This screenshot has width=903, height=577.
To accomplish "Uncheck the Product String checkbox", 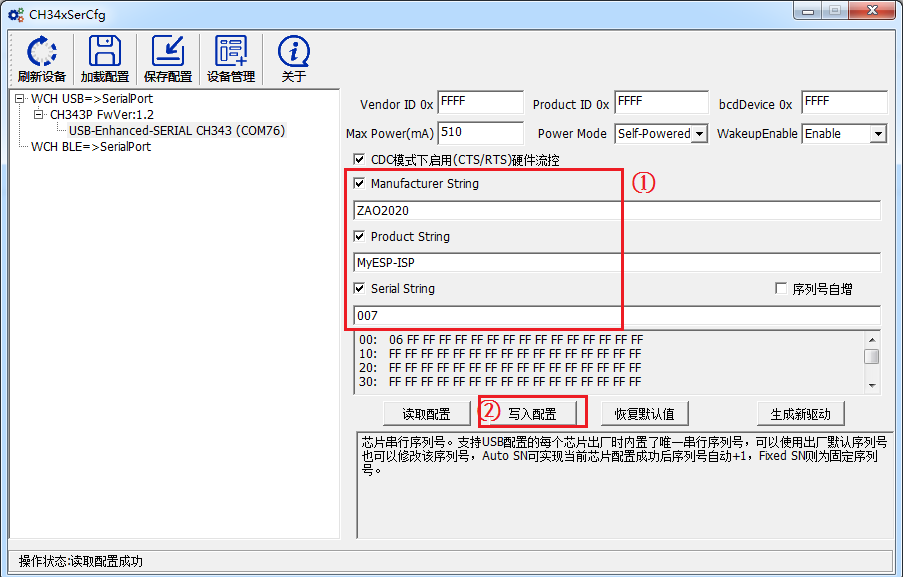I will 360,237.
